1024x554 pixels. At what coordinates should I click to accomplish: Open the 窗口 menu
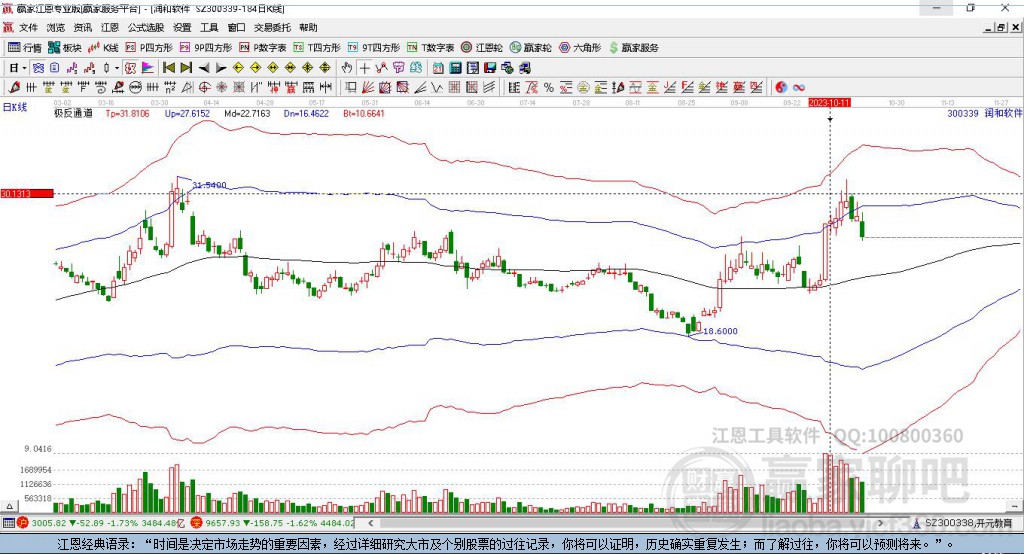(x=236, y=27)
